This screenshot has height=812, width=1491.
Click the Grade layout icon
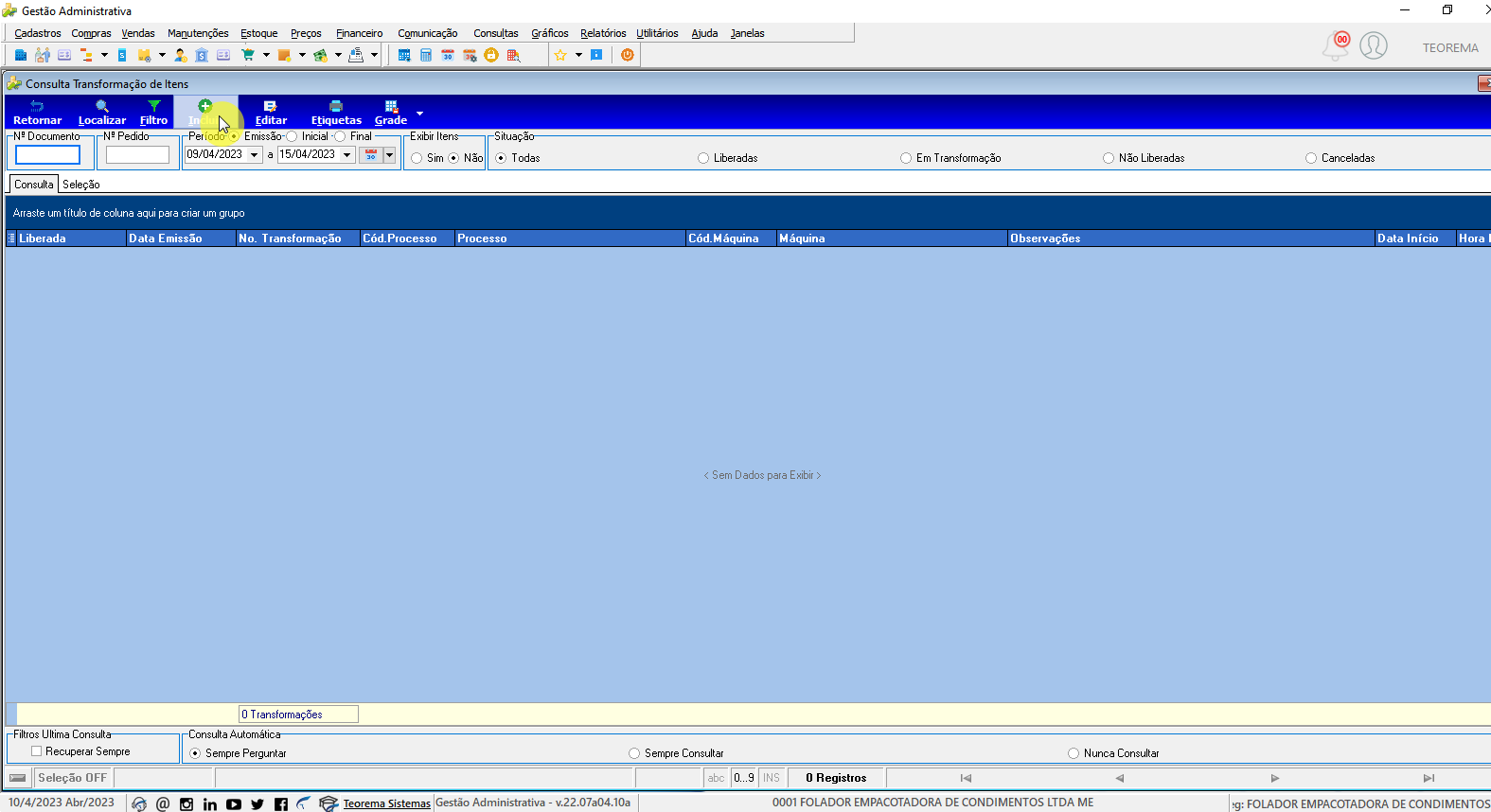click(x=391, y=112)
